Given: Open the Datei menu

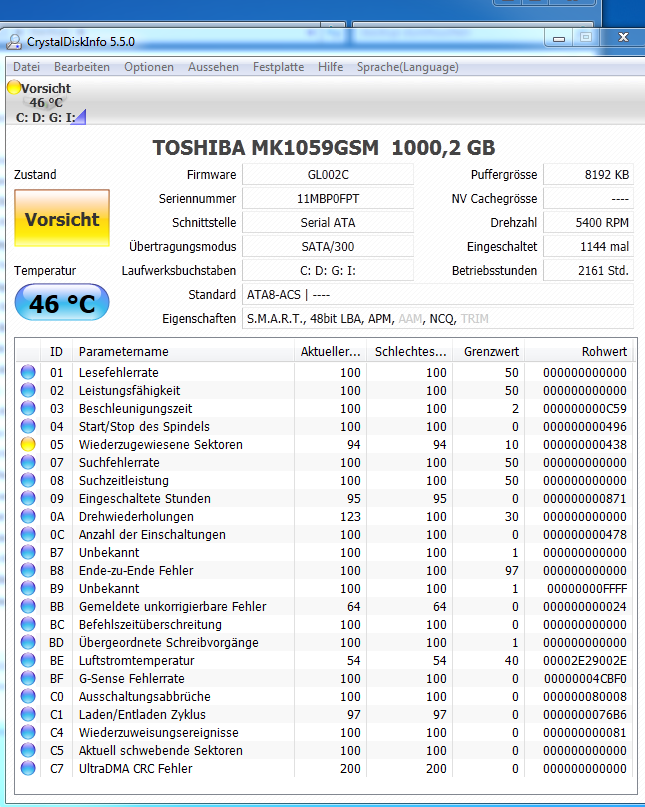Looking at the screenshot, I should 26,67.
